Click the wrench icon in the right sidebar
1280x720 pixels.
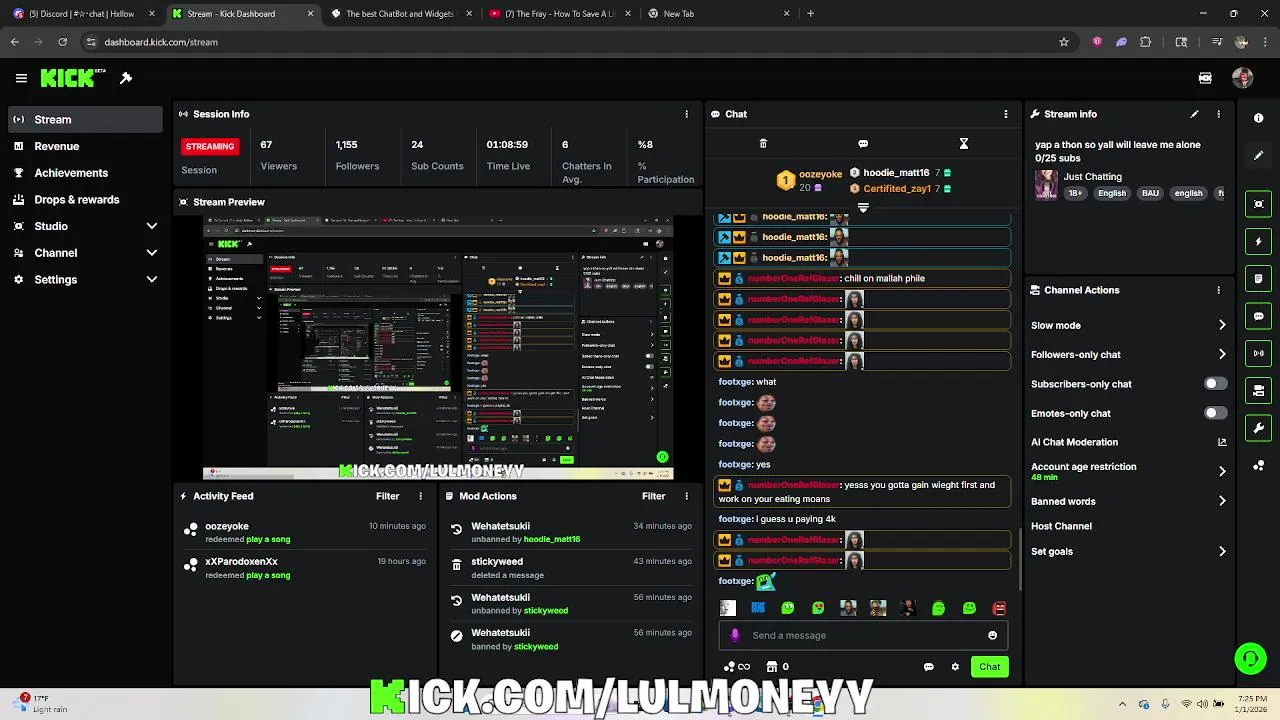1258,428
